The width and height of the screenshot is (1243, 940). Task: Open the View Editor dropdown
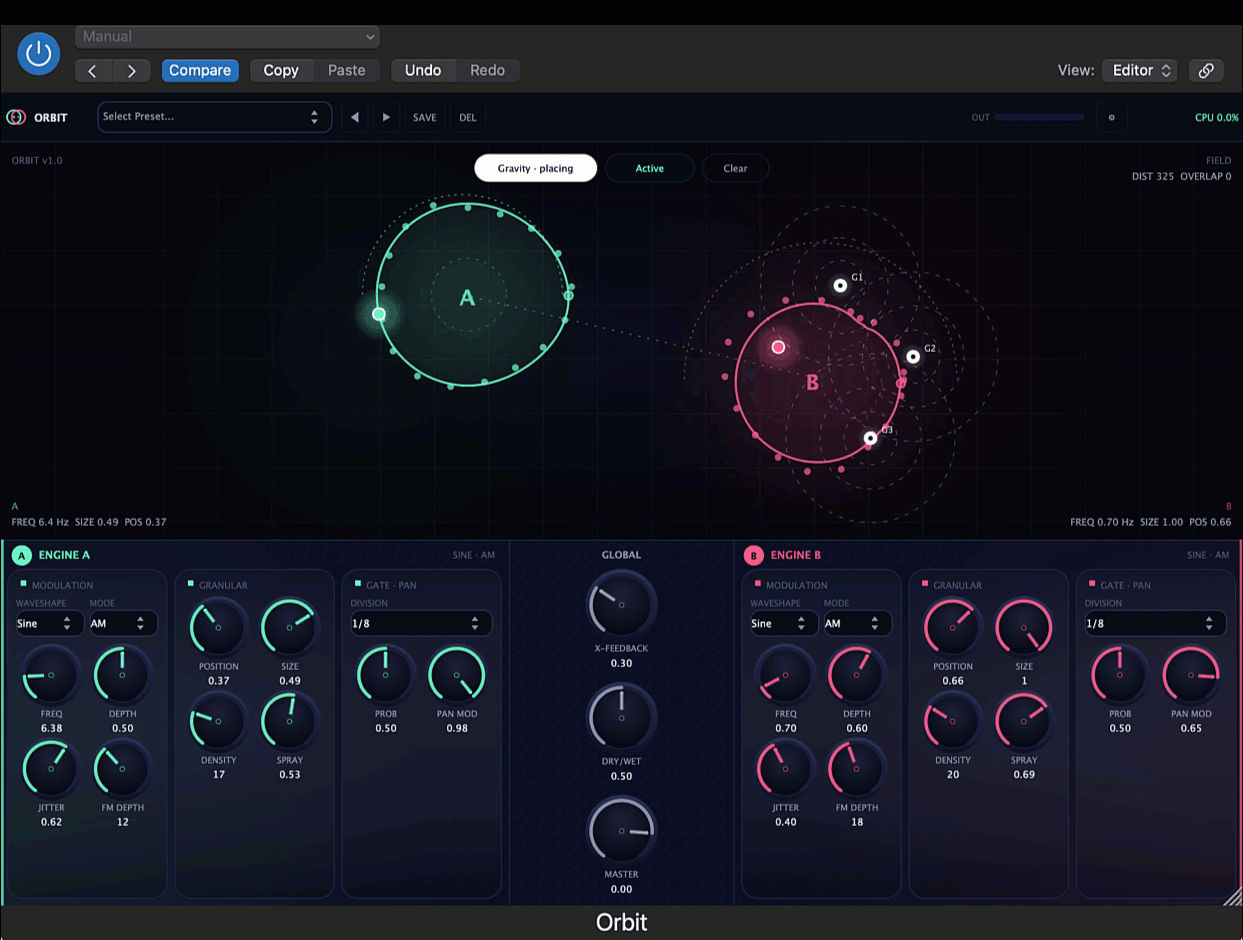(1140, 70)
